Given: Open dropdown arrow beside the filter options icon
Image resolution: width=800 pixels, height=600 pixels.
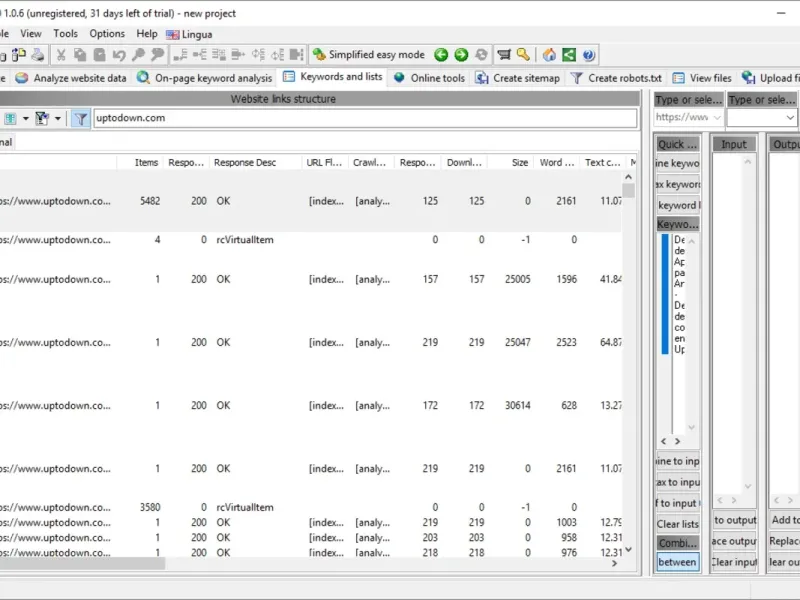Looking at the screenshot, I should coord(58,118).
